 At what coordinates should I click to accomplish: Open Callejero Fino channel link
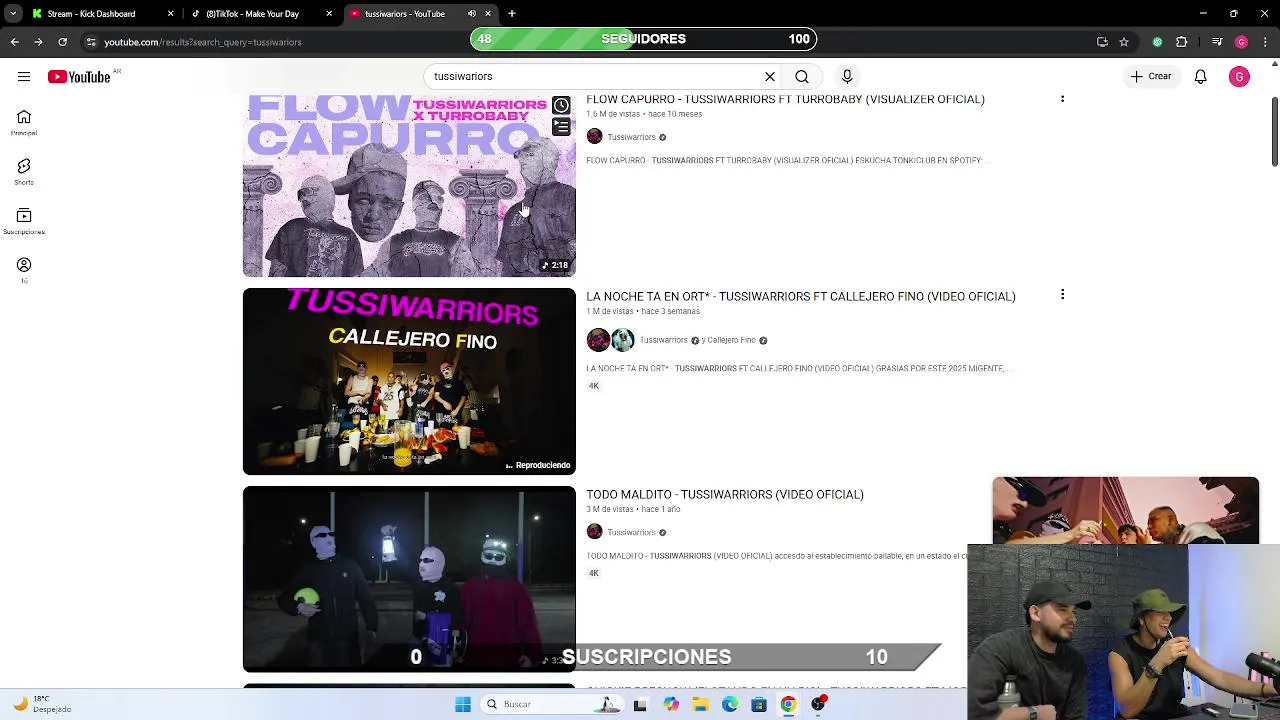[x=732, y=340]
